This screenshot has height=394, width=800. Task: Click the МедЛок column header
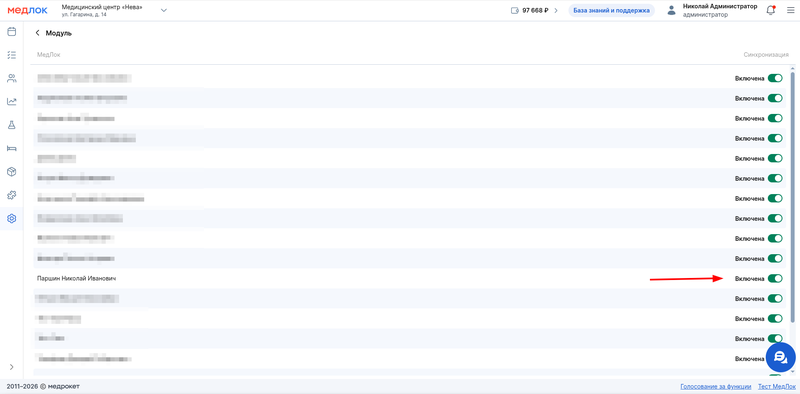click(48, 55)
